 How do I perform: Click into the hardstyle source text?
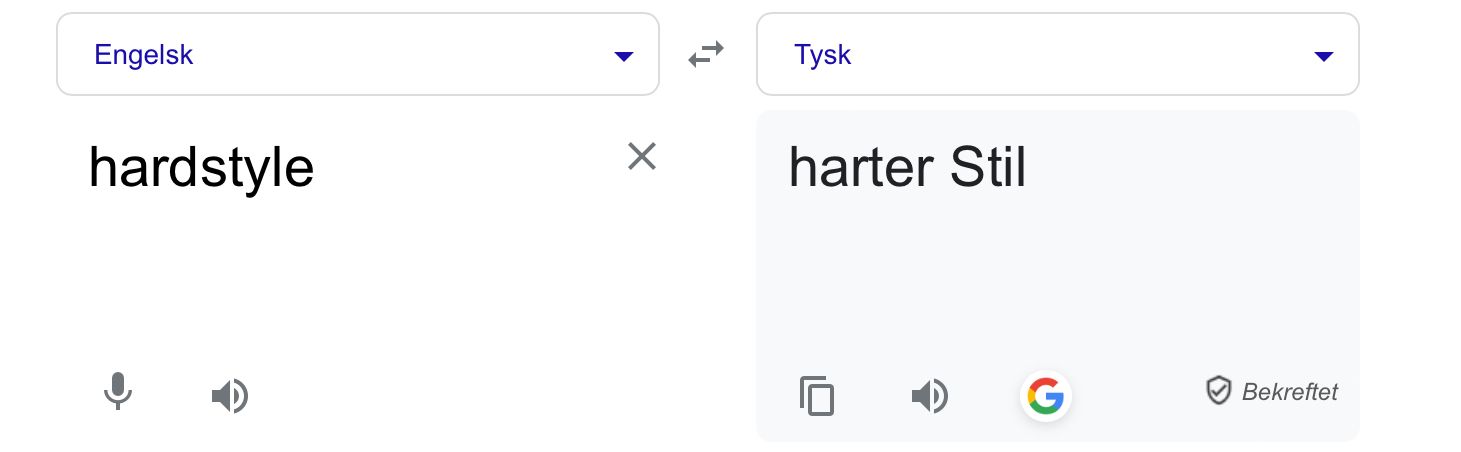(x=201, y=168)
